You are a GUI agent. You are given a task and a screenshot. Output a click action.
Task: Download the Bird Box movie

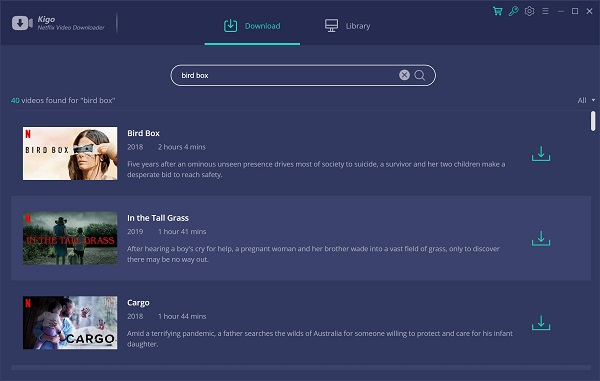click(x=541, y=153)
